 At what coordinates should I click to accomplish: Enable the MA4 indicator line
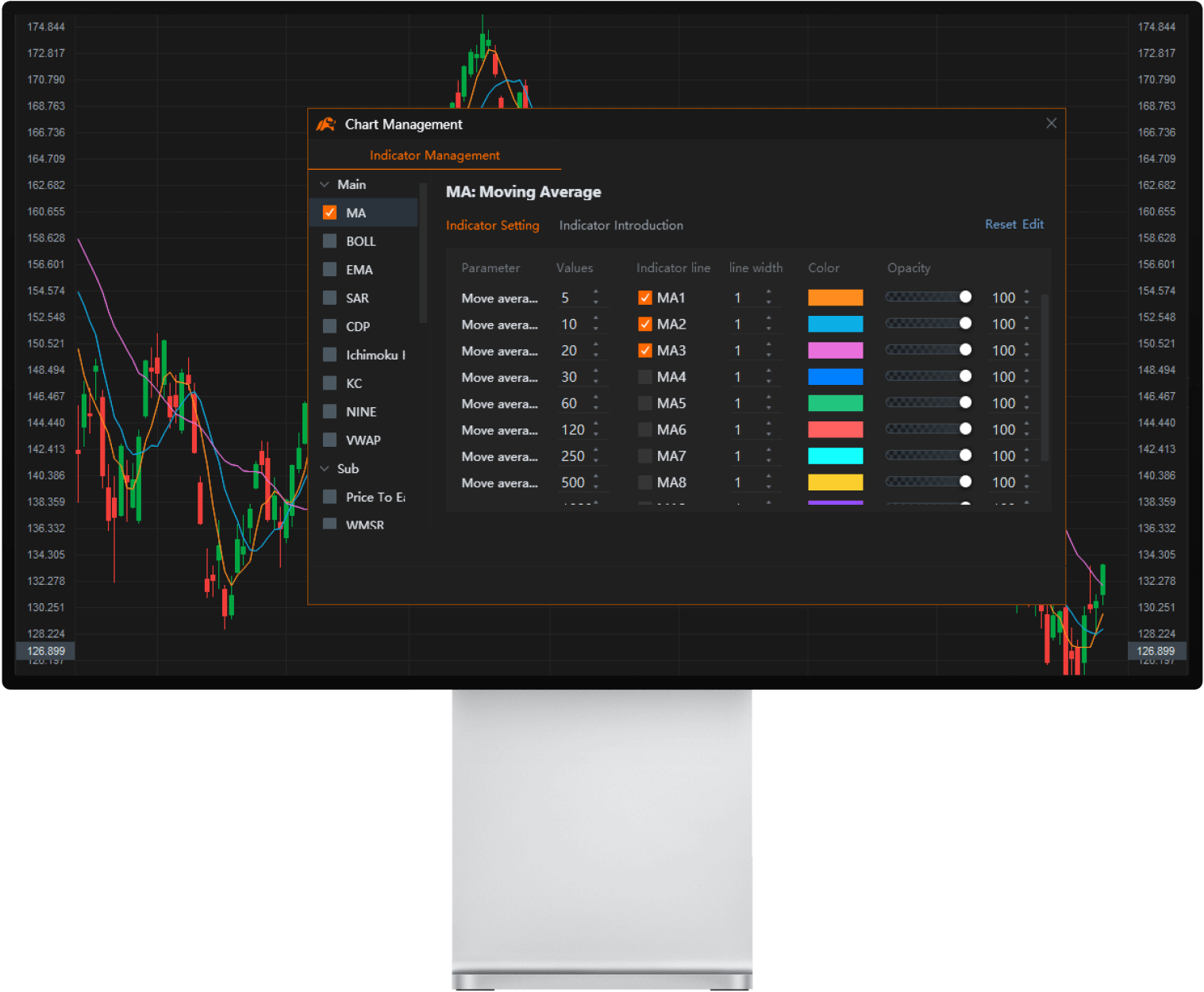[644, 376]
